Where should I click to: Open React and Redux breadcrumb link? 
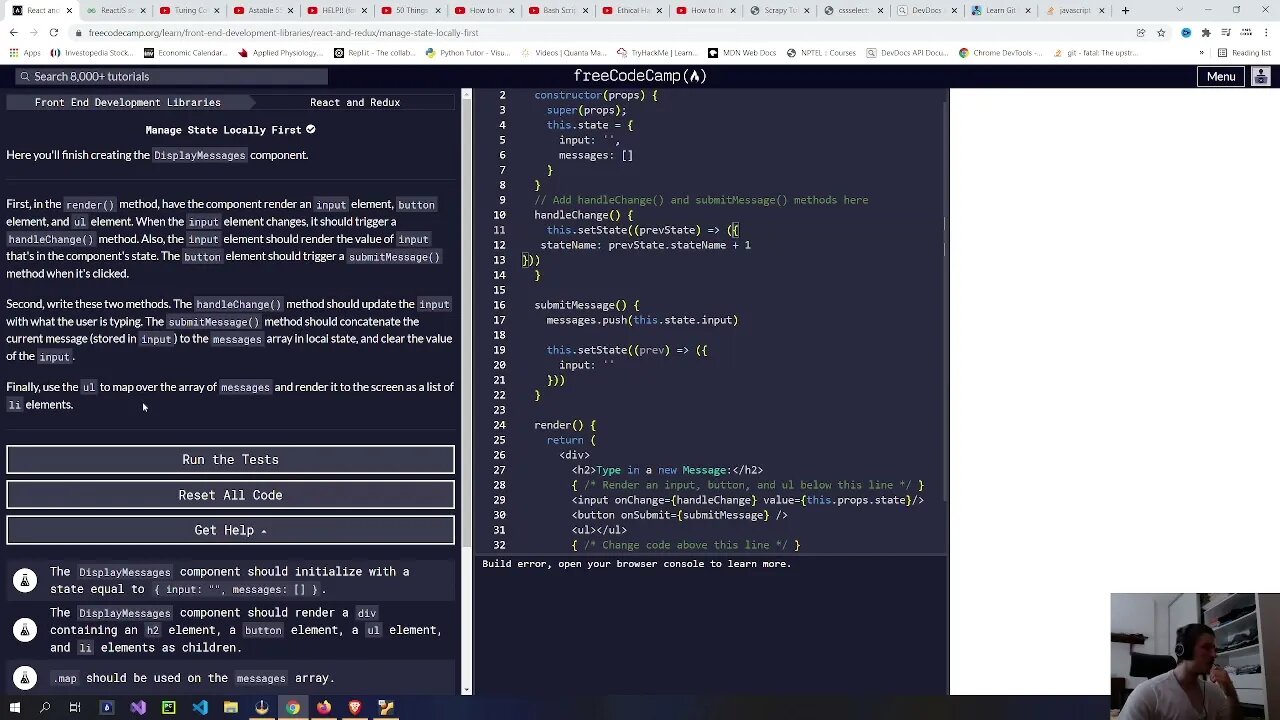[355, 102]
